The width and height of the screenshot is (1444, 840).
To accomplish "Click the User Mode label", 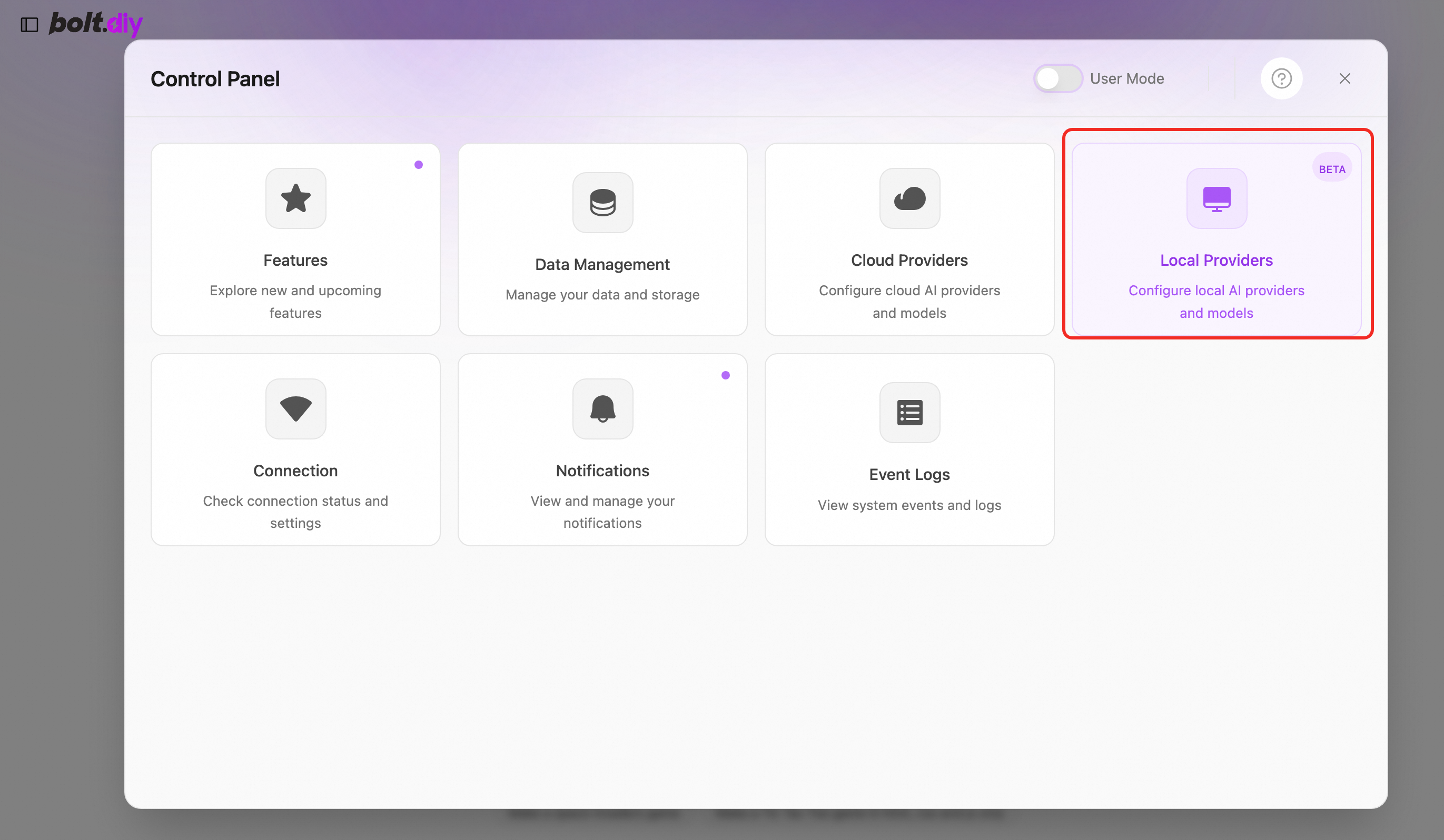I will coord(1126,78).
